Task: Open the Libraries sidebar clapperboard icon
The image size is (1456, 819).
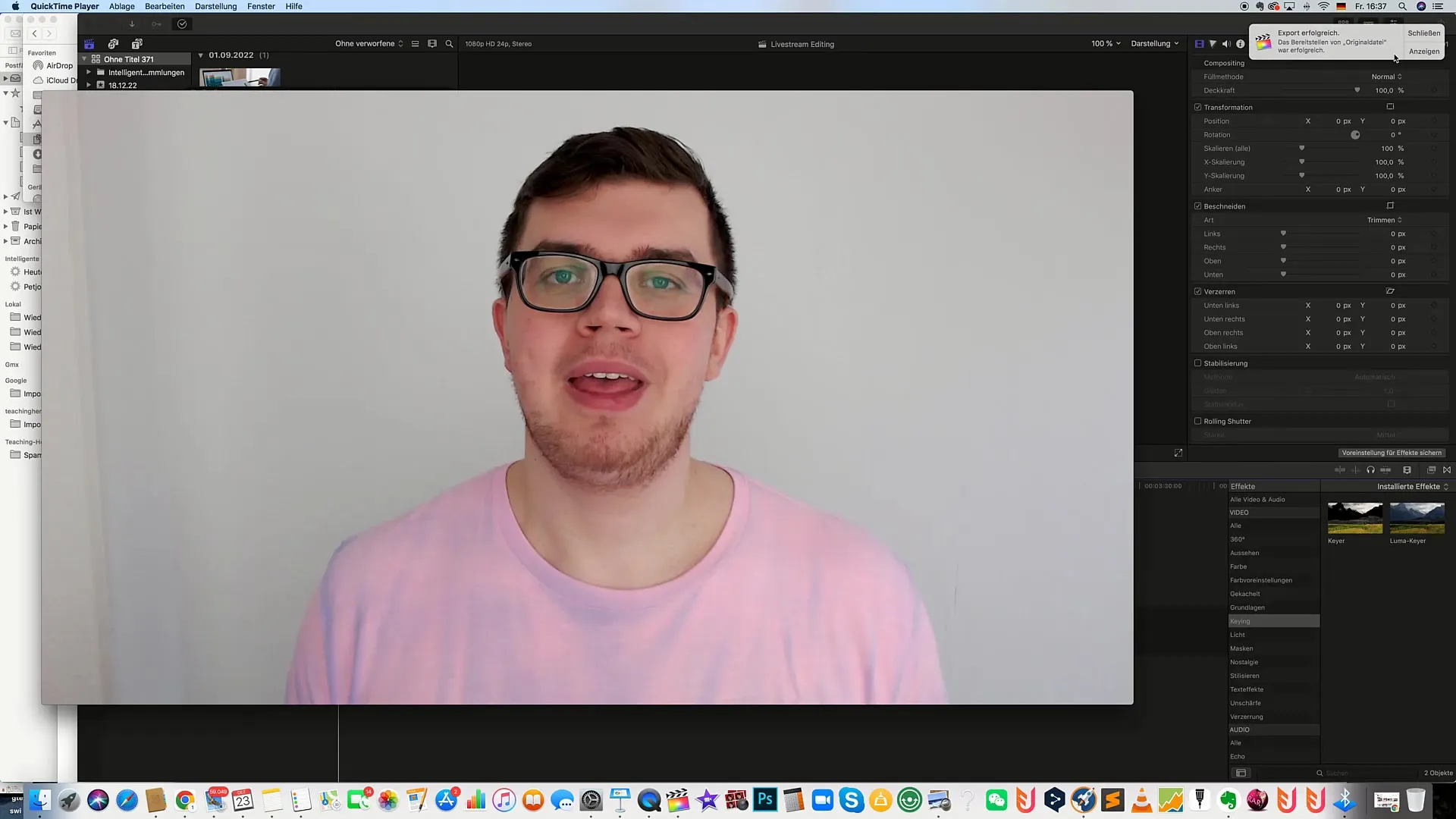Action: tap(89, 44)
